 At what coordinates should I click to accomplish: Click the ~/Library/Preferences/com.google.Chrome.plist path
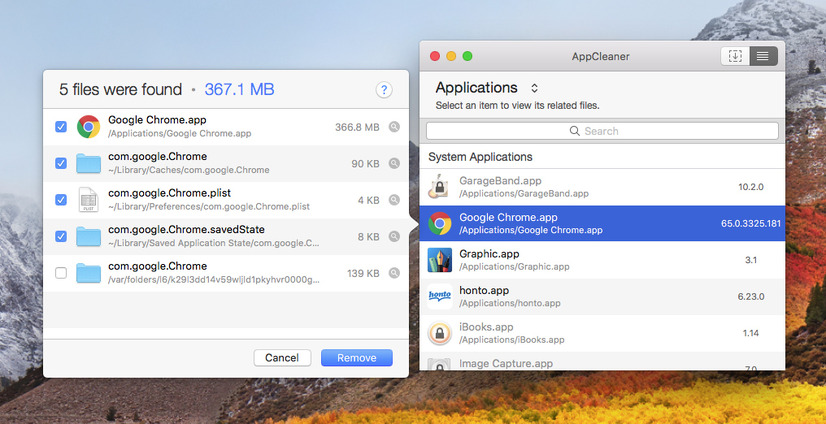click(x=209, y=206)
